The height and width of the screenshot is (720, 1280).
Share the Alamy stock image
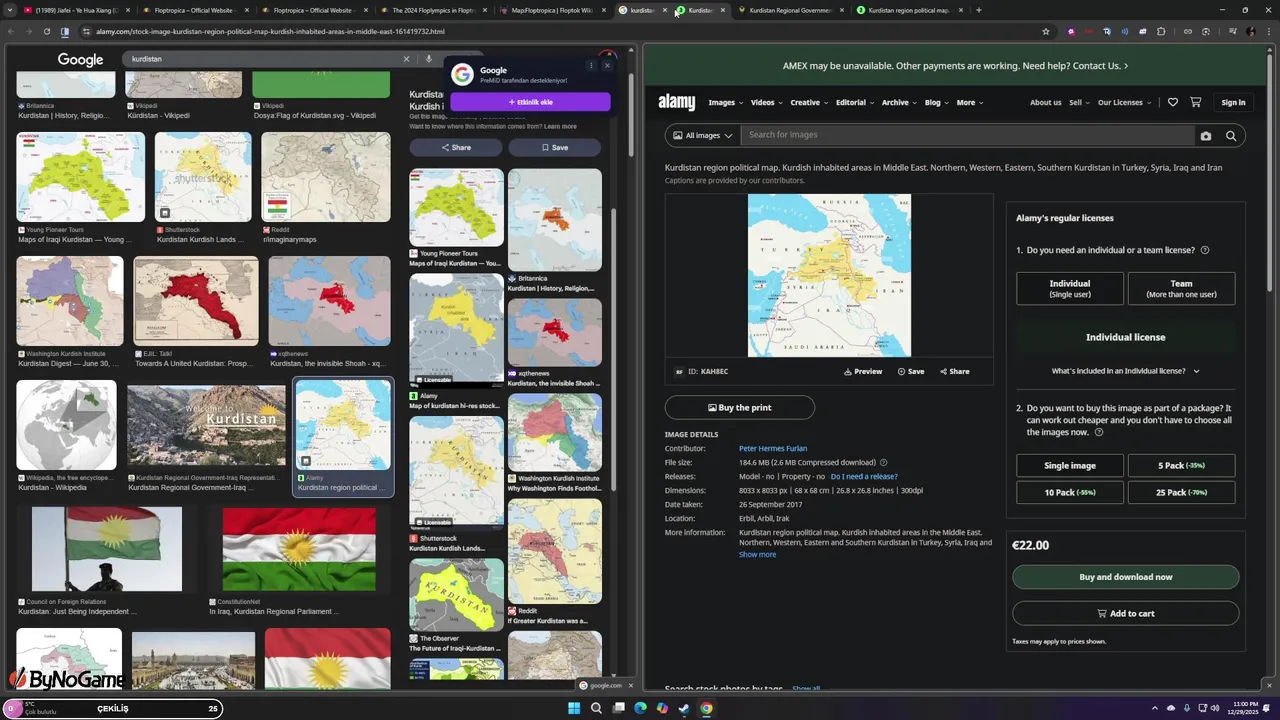tap(954, 372)
